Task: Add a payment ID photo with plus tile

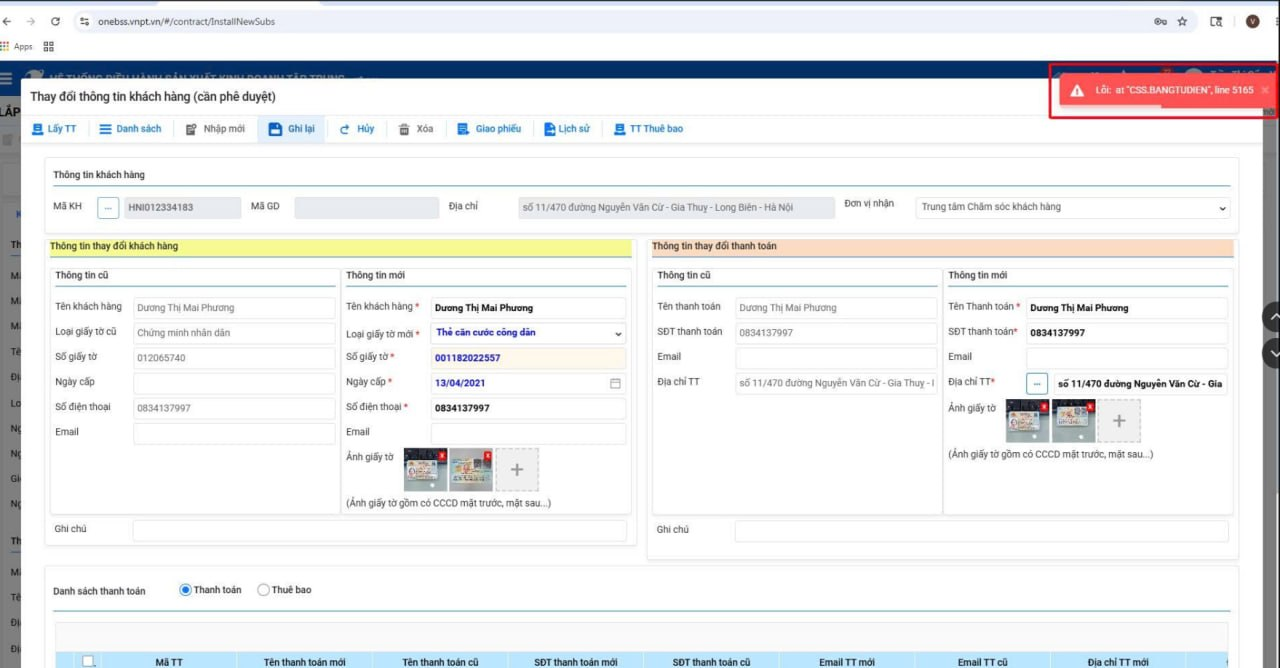Action: (x=1119, y=421)
